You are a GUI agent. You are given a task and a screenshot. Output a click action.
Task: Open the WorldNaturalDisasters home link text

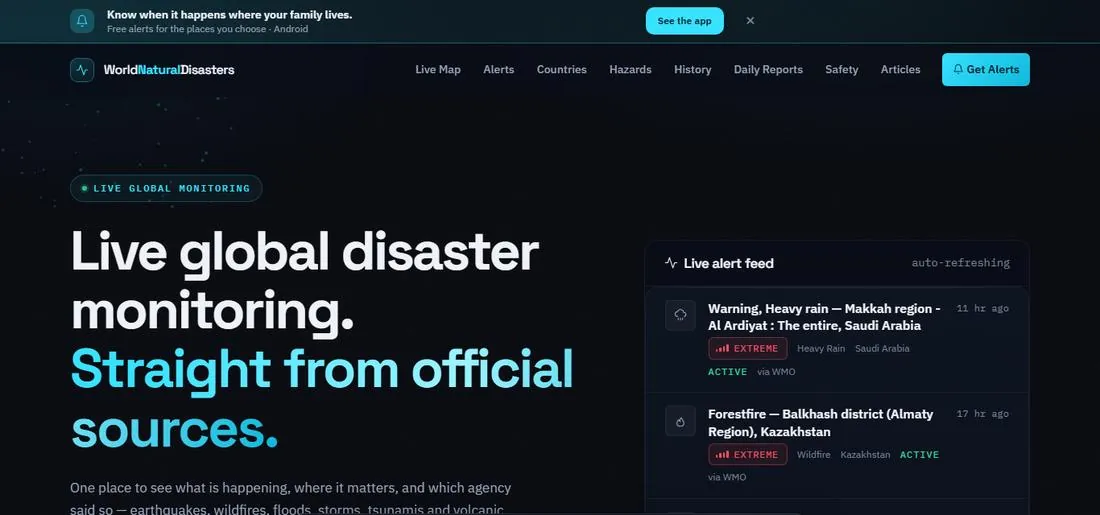pyautogui.click(x=169, y=70)
